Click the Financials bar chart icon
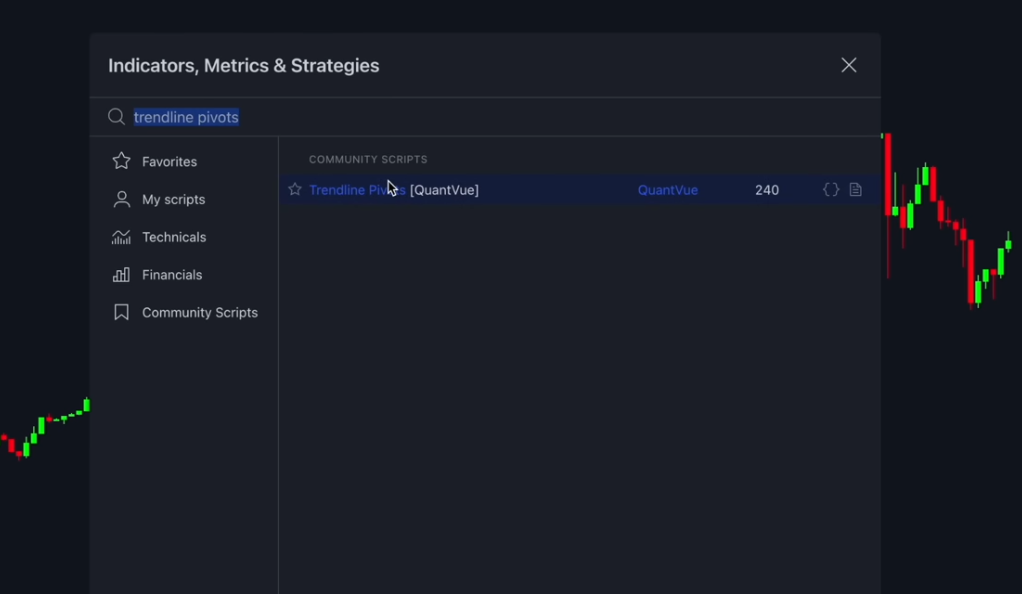 (x=121, y=275)
